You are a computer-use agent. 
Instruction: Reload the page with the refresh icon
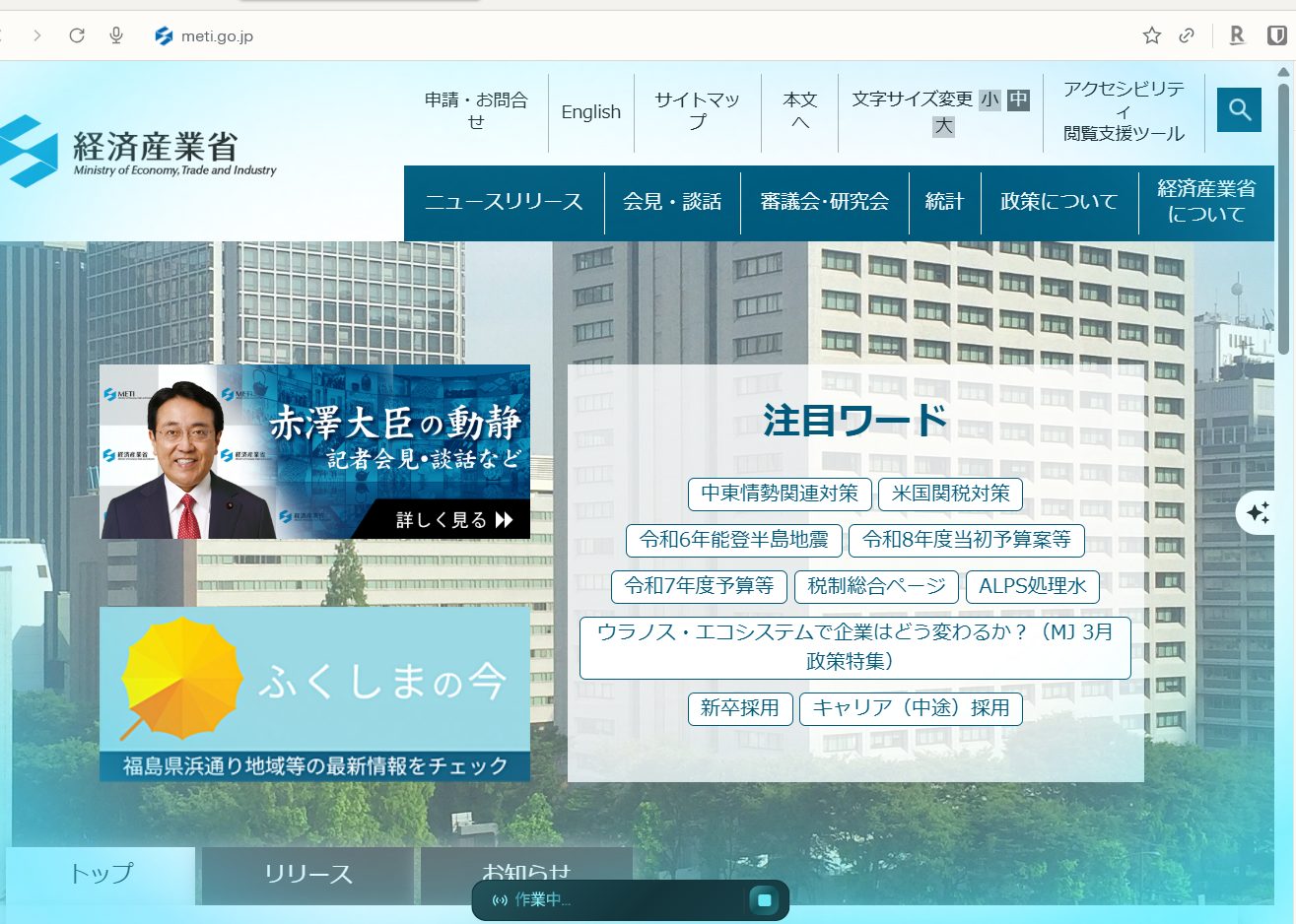[77, 35]
